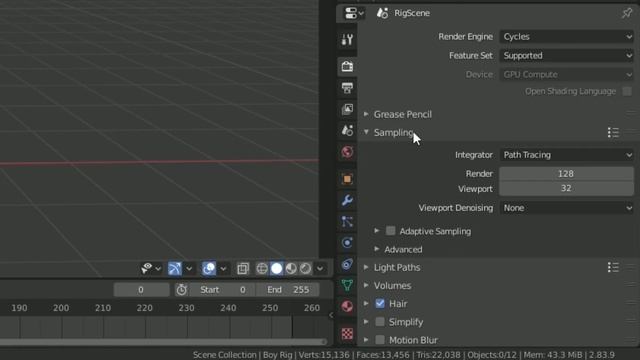
Task: Open the Output properties tab
Action: point(347,88)
